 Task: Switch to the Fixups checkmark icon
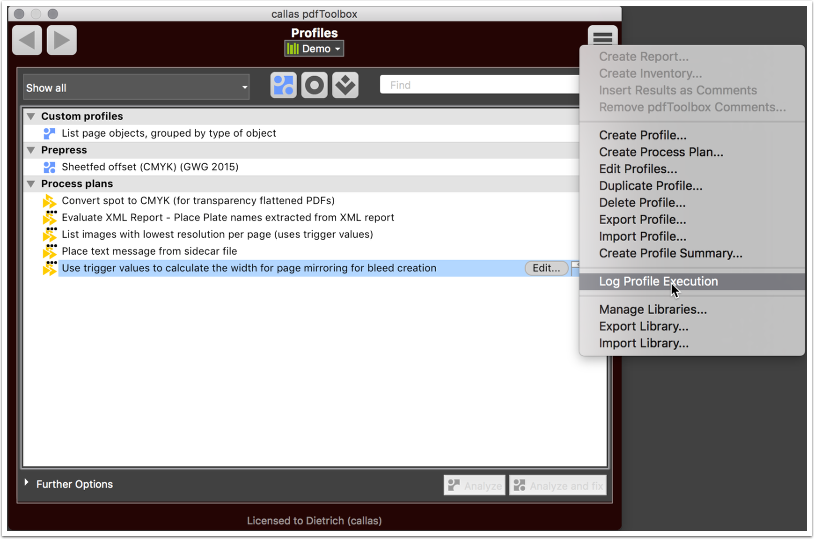[345, 85]
